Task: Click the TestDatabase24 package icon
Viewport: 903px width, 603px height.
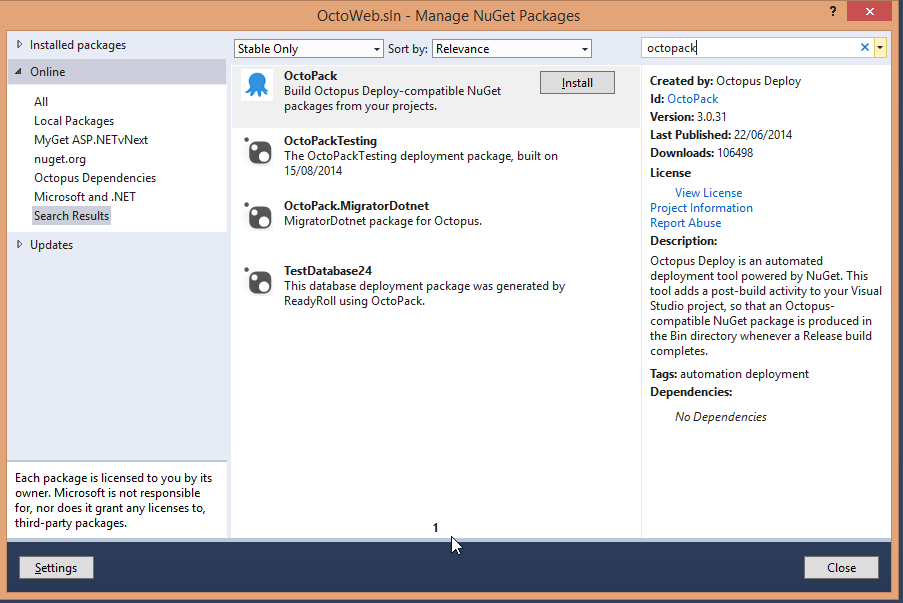Action: [x=258, y=282]
